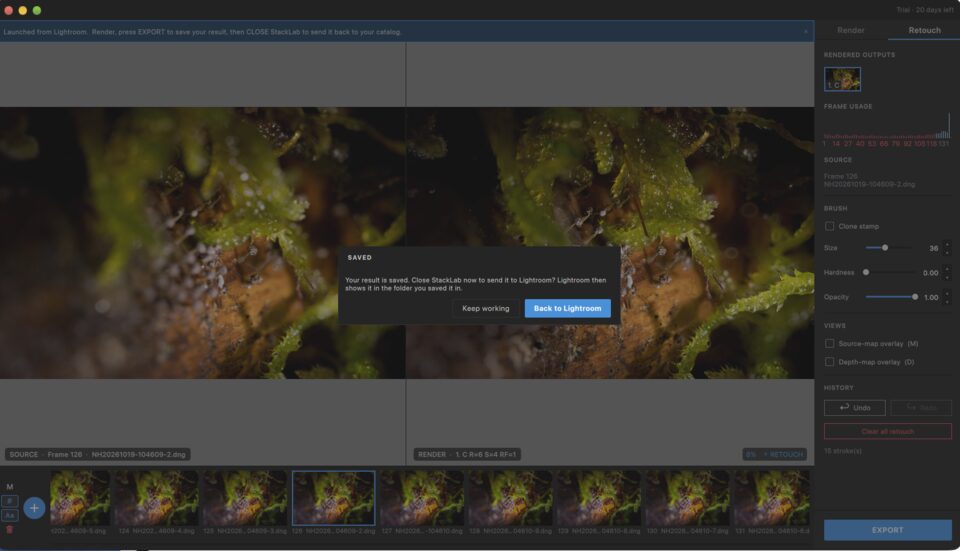Click the Trial days left notice
Image resolution: width=960 pixels, height=551 pixels.
tap(924, 10)
